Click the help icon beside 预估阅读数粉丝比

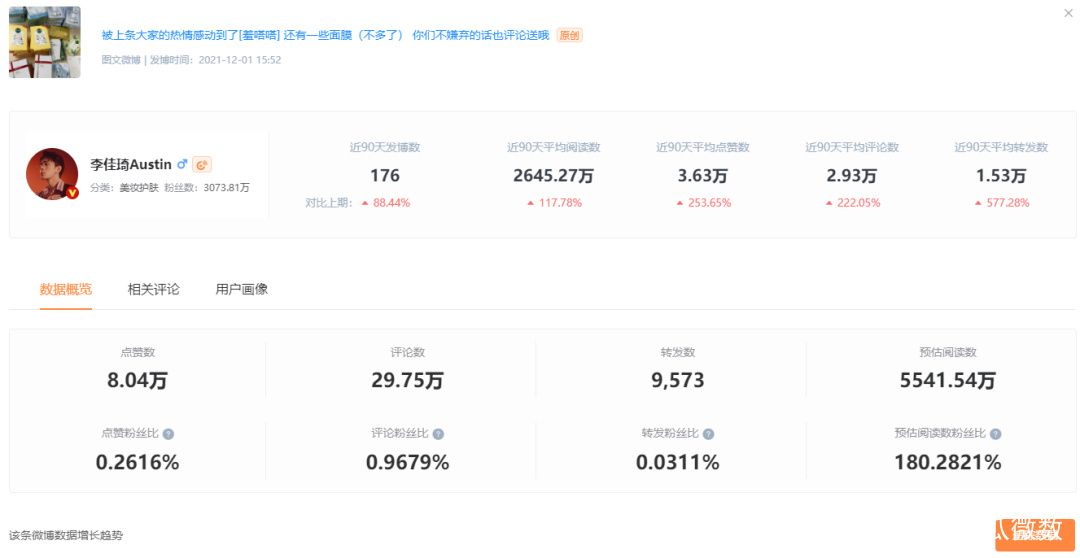(995, 434)
